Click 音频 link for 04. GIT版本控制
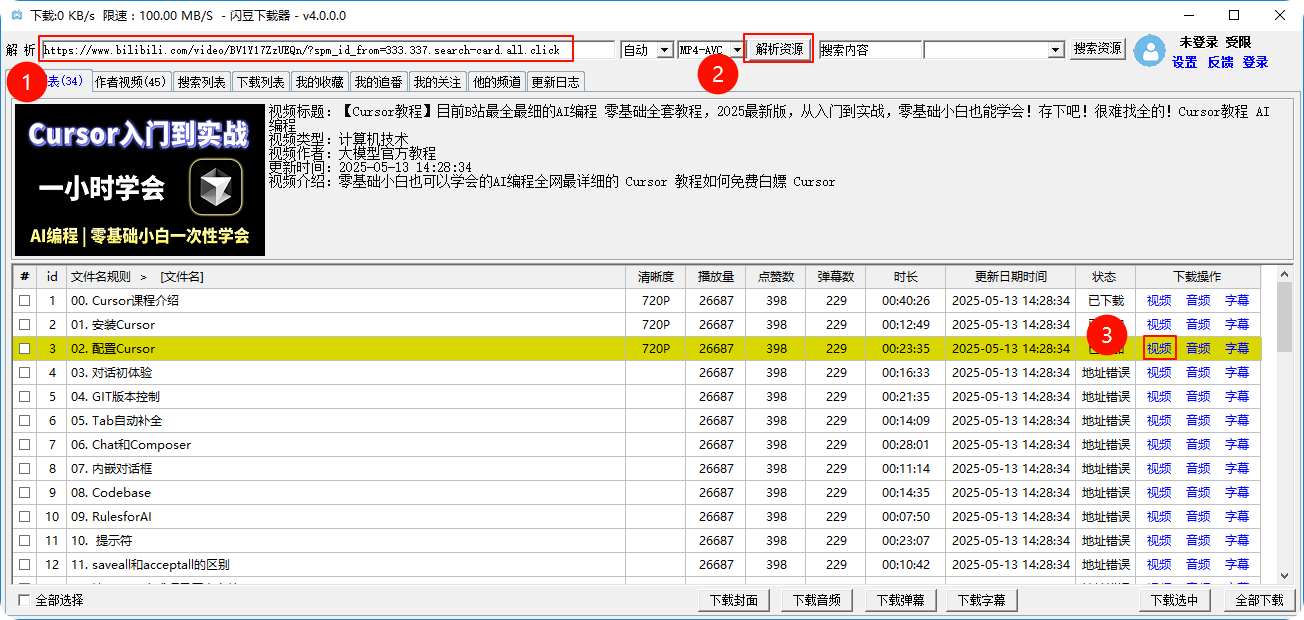Image resolution: width=1304 pixels, height=620 pixels. coord(1198,397)
